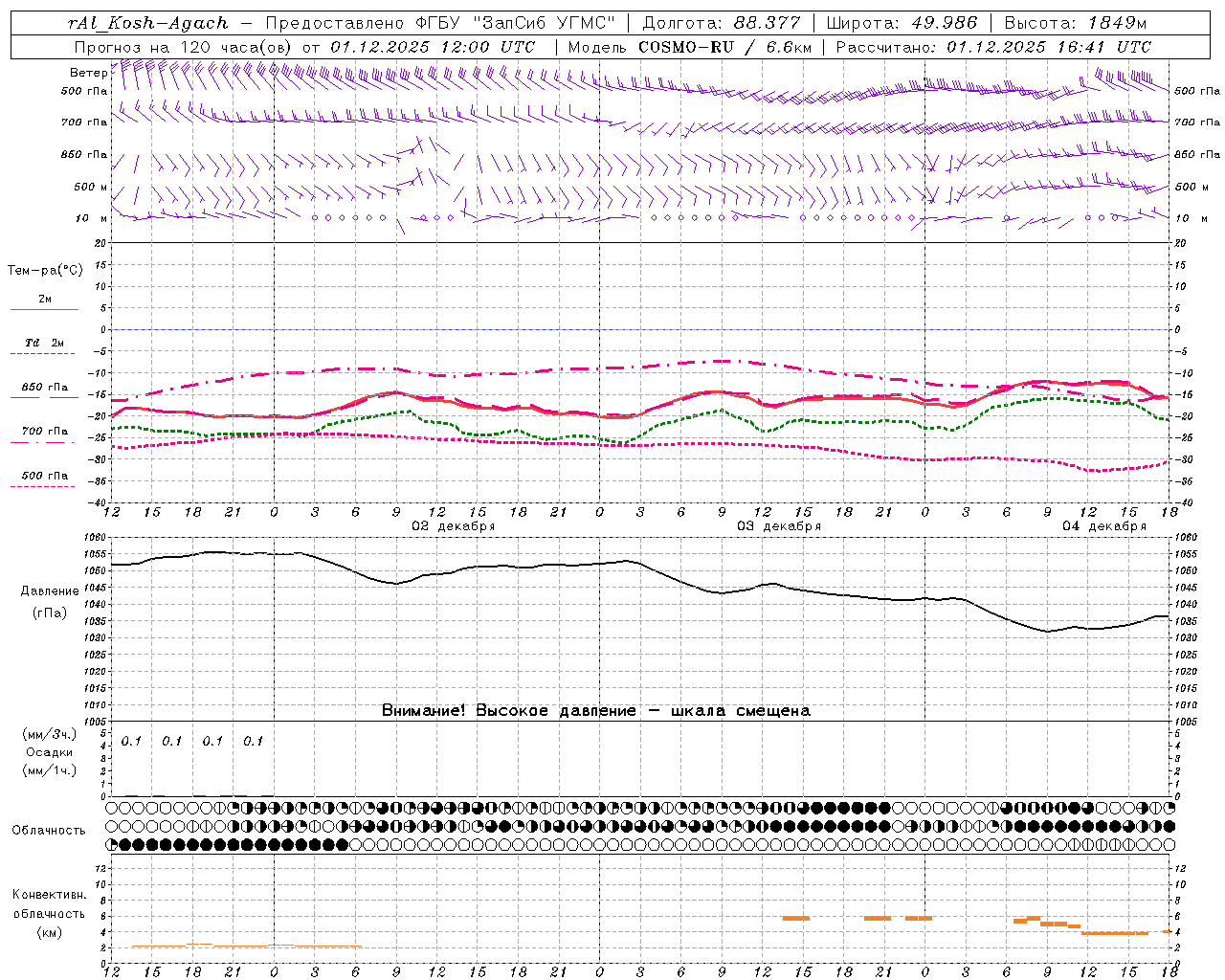Click the (мм/3ч.) precipitation unit label
This screenshot has width=1225, height=980.
(x=50, y=734)
